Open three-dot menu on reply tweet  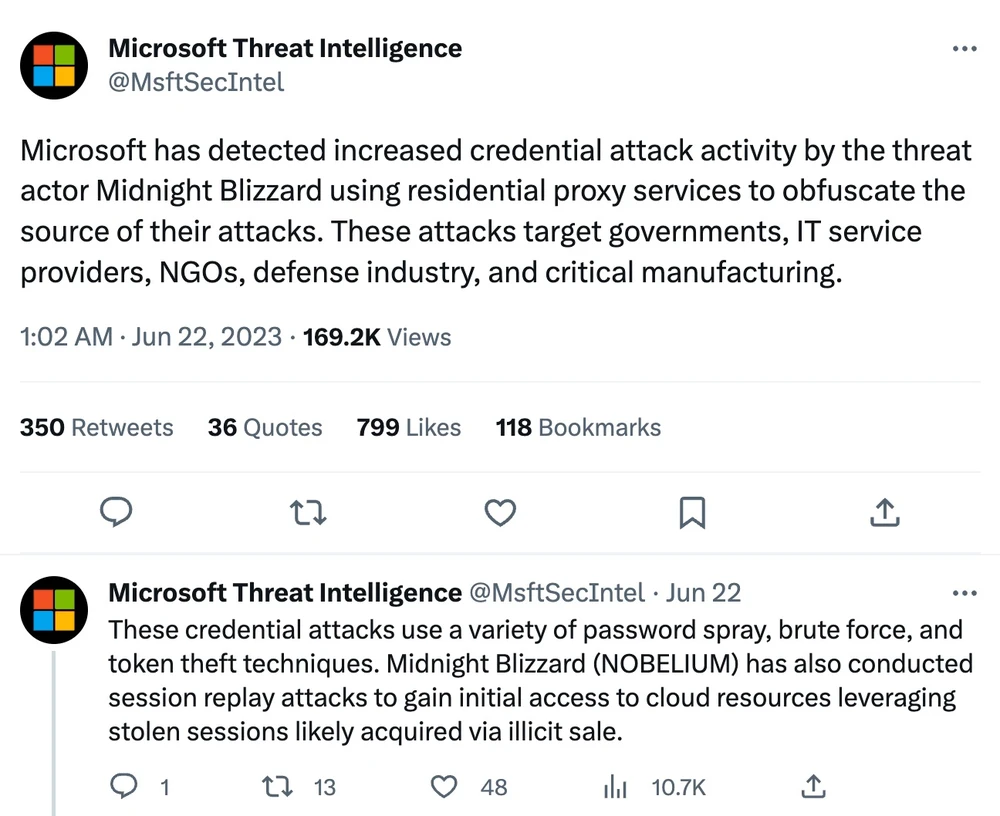click(x=963, y=593)
